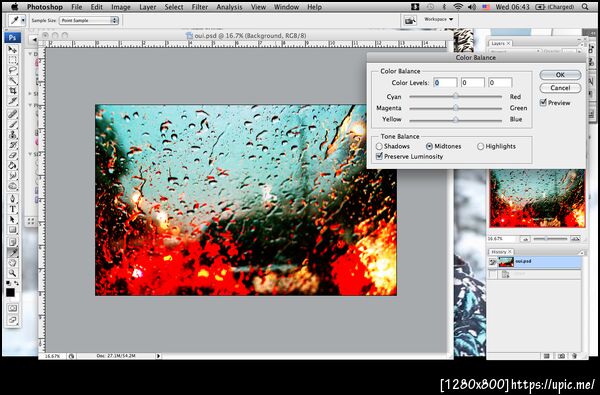Viewport: 600px width, 395px height.
Task: Select the Eraser tool
Action: point(13,155)
